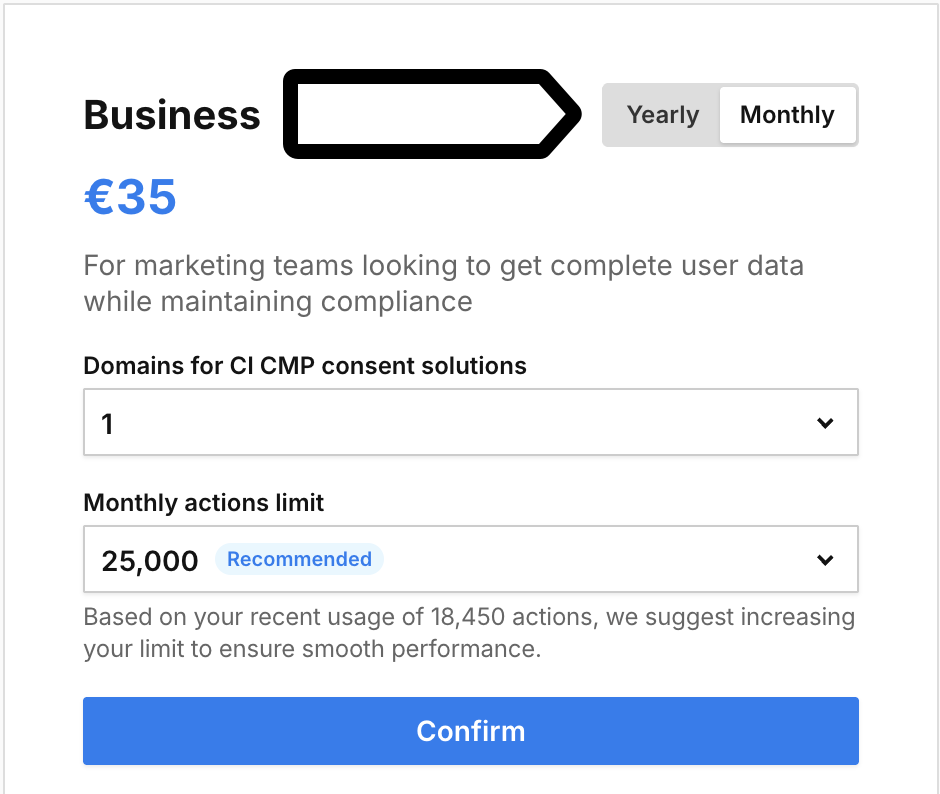The width and height of the screenshot is (940, 794).
Task: Confirm the Business plan selection
Action: tap(470, 731)
